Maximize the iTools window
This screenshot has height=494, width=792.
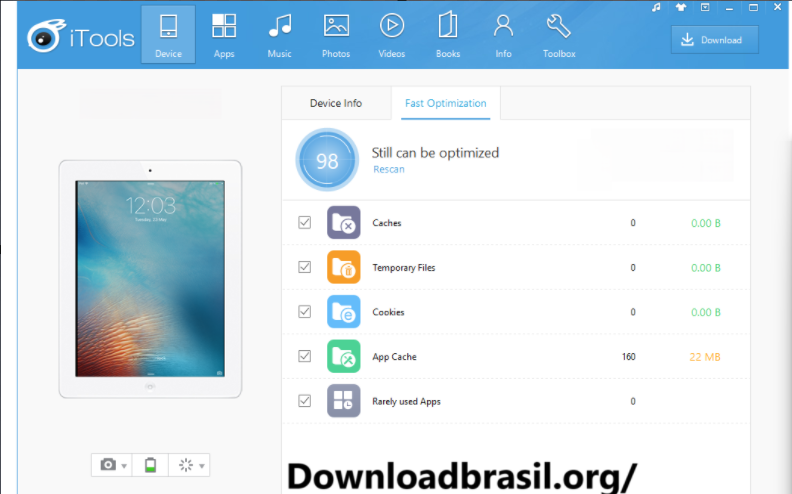(x=753, y=7)
